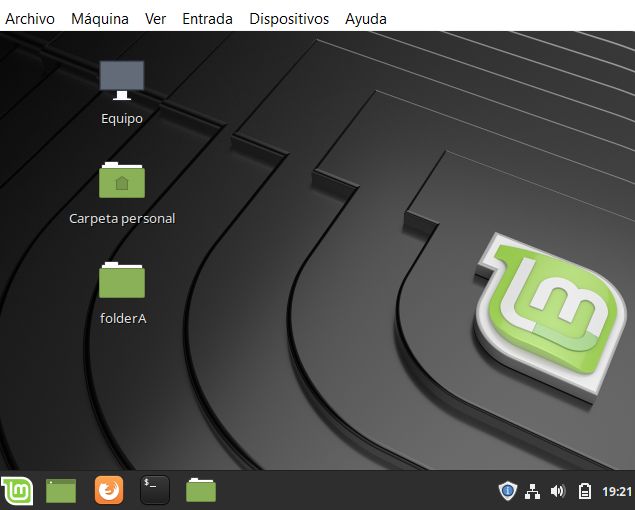Click the Carpeta personal label text
635x510 pixels.
pos(122,219)
